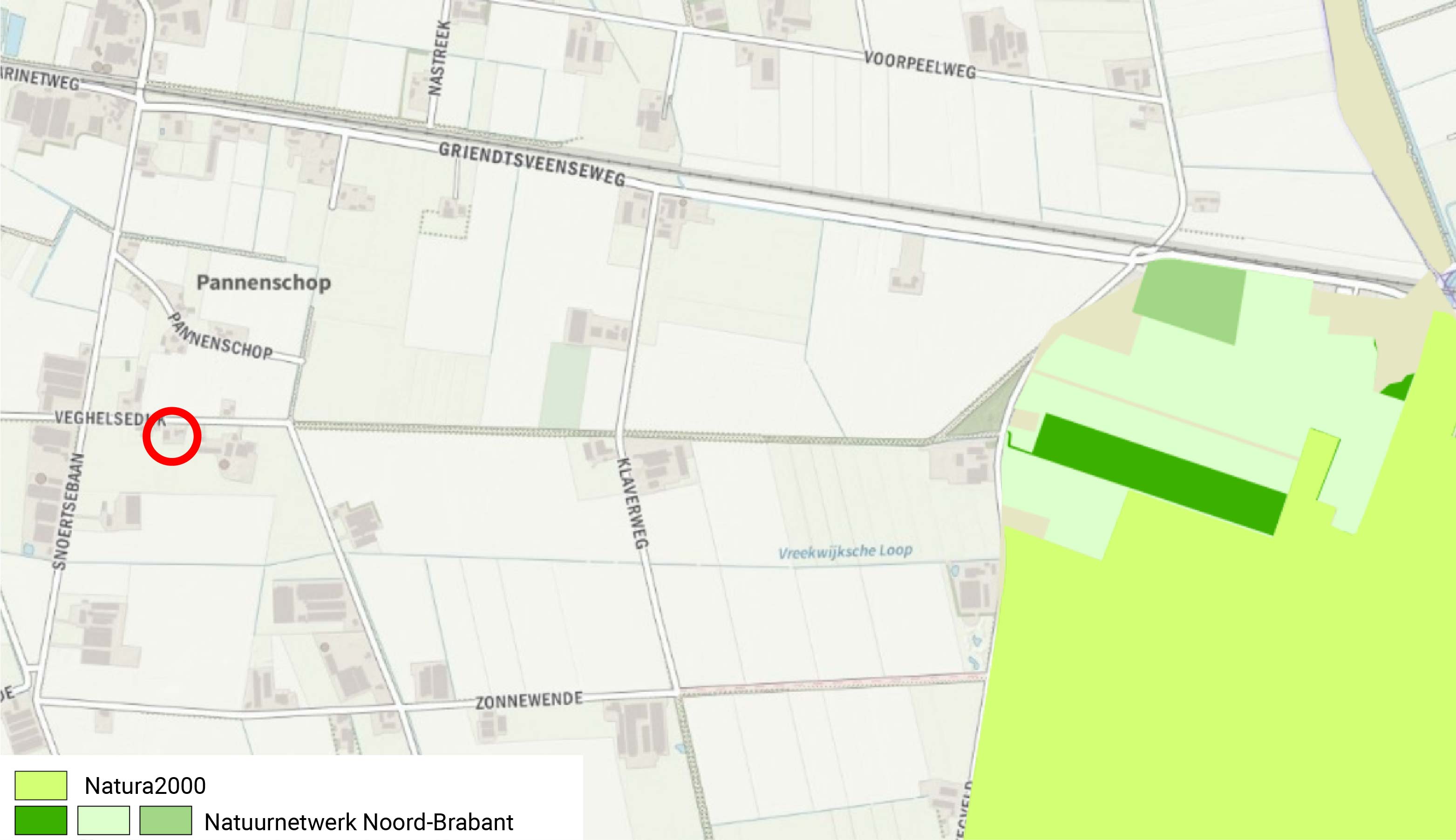This screenshot has height=840, width=1456.
Task: Click the dark green Natuurnetwerk legend swatch
Action: click(x=41, y=820)
